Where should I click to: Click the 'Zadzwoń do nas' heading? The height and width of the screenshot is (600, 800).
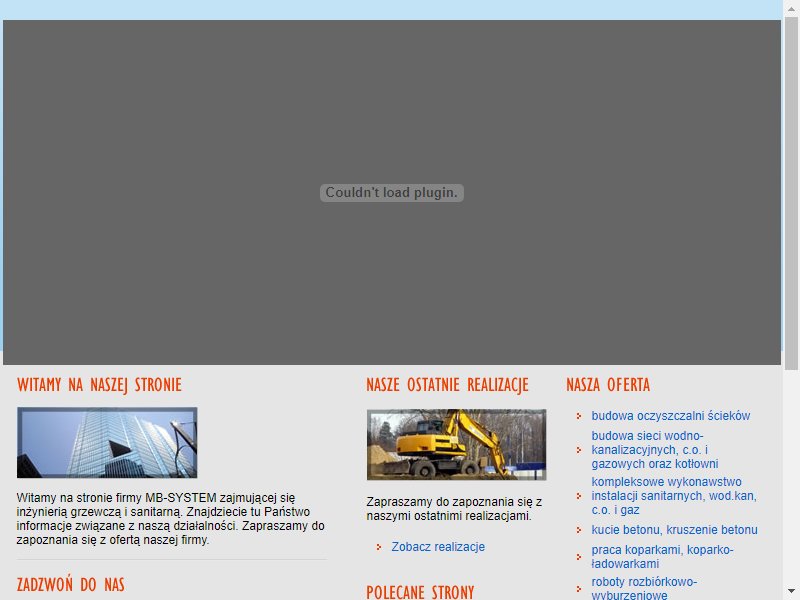70,585
